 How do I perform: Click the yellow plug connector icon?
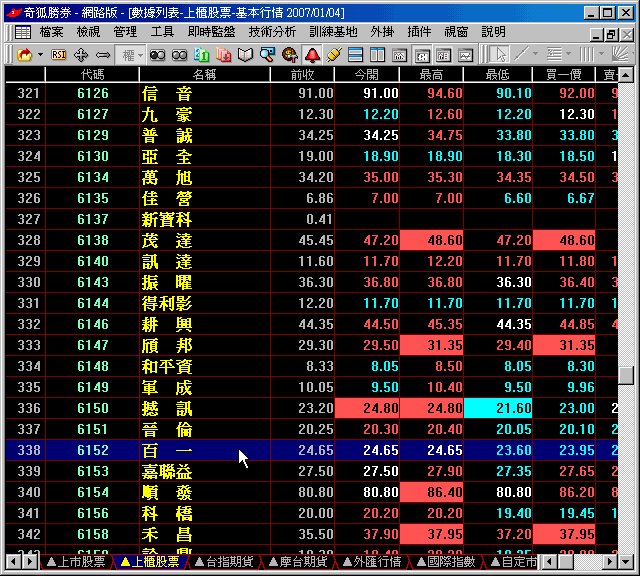point(334,55)
